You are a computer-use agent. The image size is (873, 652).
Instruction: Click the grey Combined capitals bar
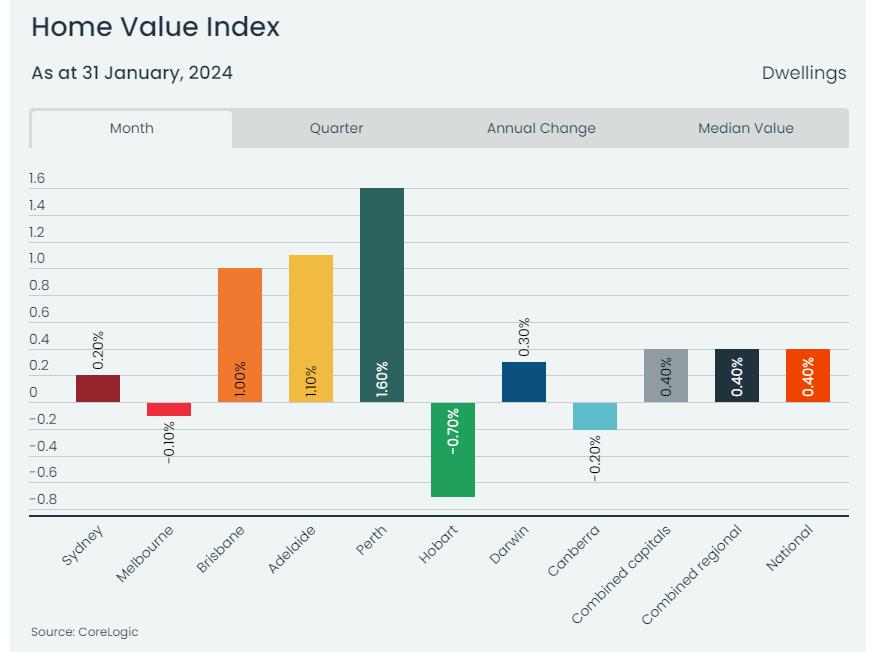click(666, 375)
